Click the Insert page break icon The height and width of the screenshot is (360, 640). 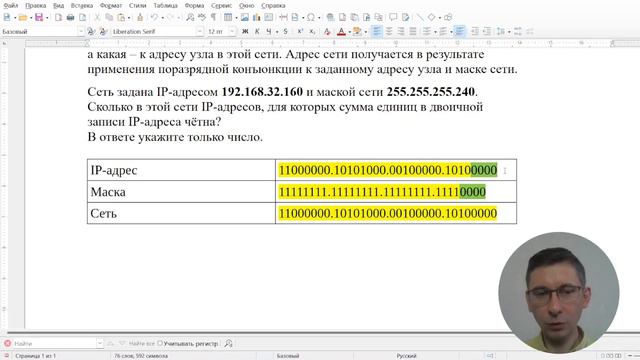(283, 17)
